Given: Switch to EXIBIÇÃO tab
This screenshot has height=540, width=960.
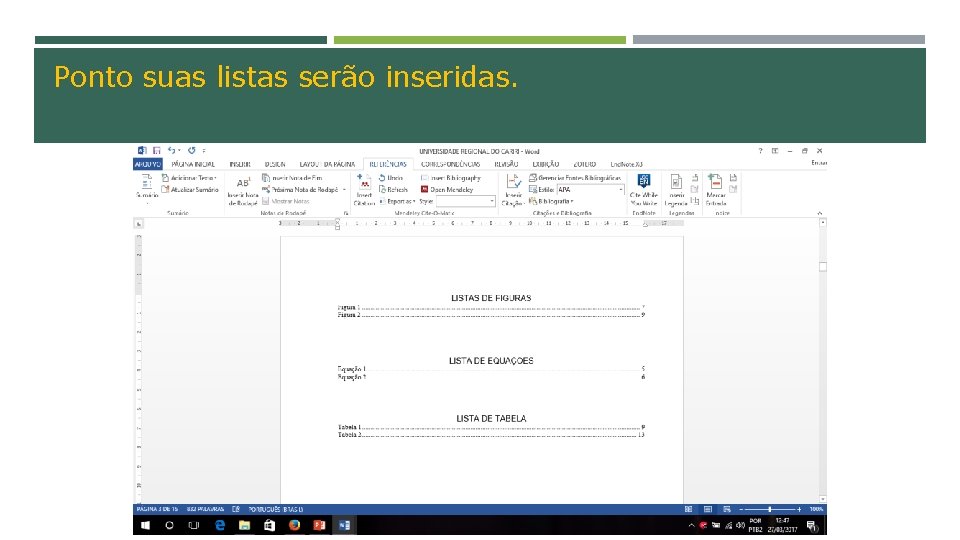Looking at the screenshot, I should (546, 164).
